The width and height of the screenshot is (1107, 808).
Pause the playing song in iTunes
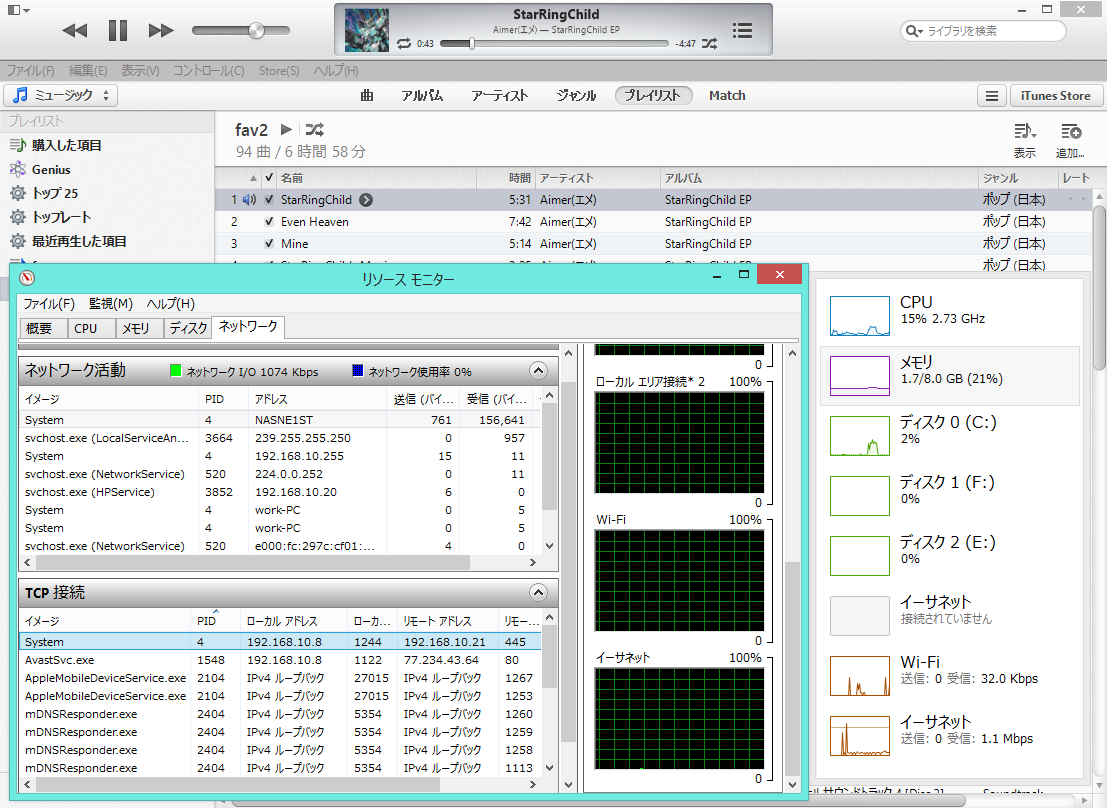point(118,30)
